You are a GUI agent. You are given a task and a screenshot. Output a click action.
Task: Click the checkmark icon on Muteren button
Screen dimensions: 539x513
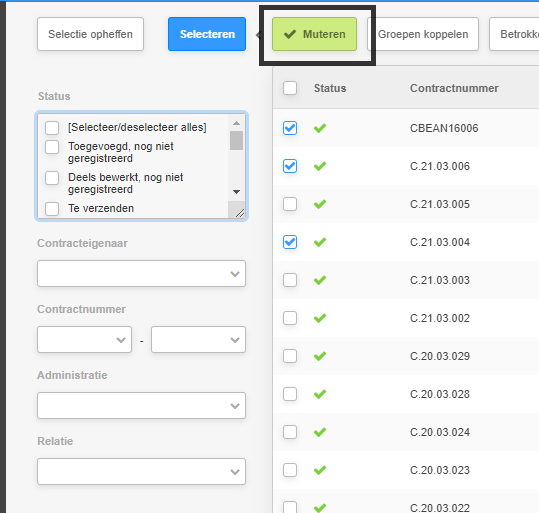pyautogui.click(x=290, y=34)
